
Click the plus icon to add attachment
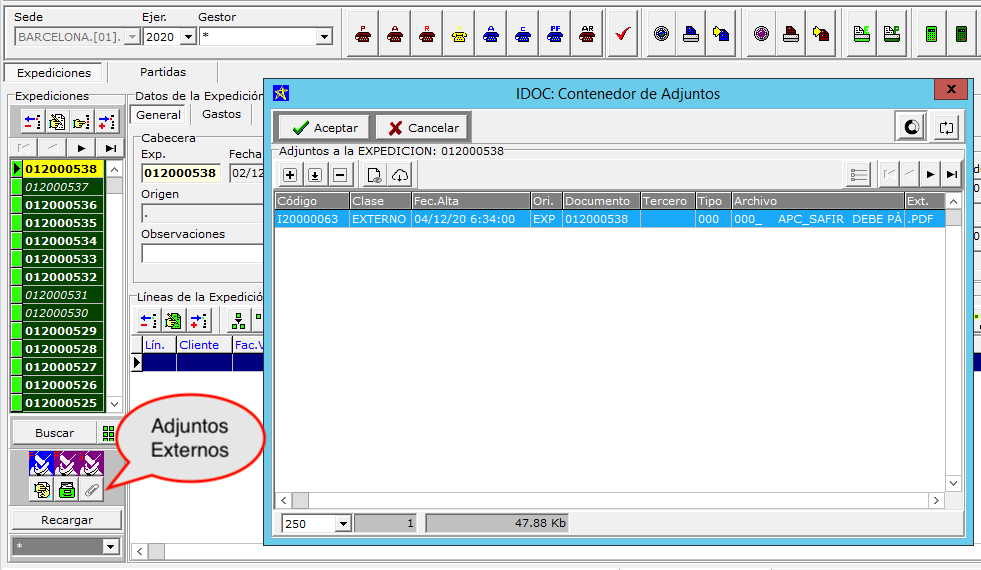(x=290, y=175)
